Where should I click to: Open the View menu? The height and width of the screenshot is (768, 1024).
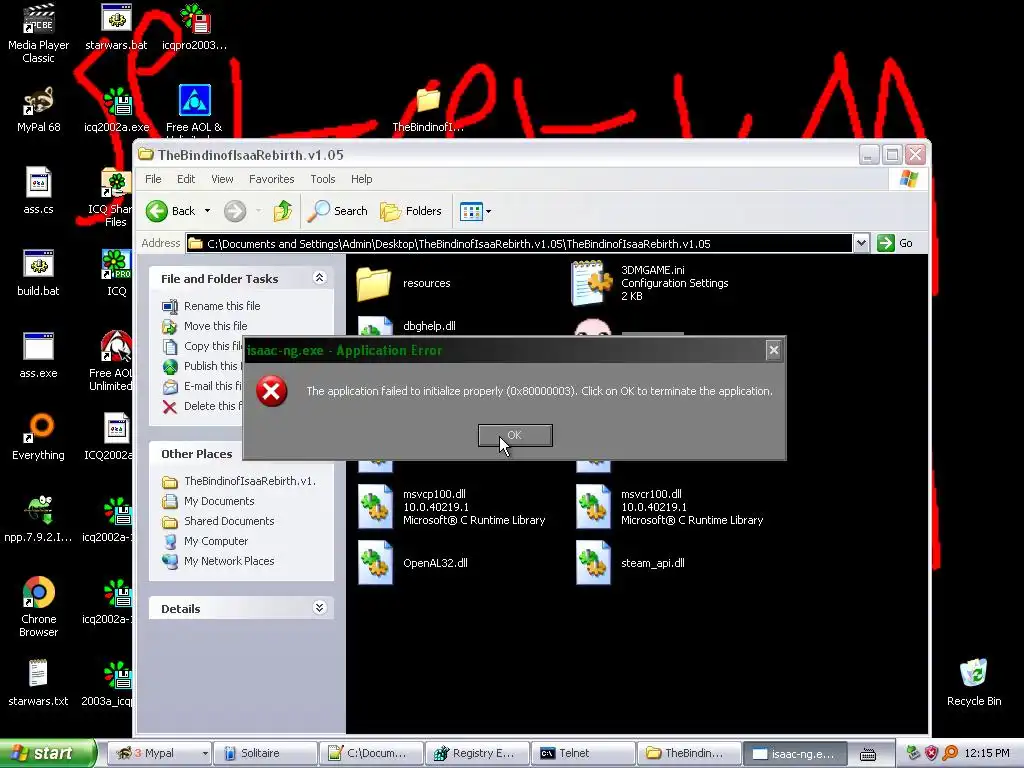pos(222,179)
